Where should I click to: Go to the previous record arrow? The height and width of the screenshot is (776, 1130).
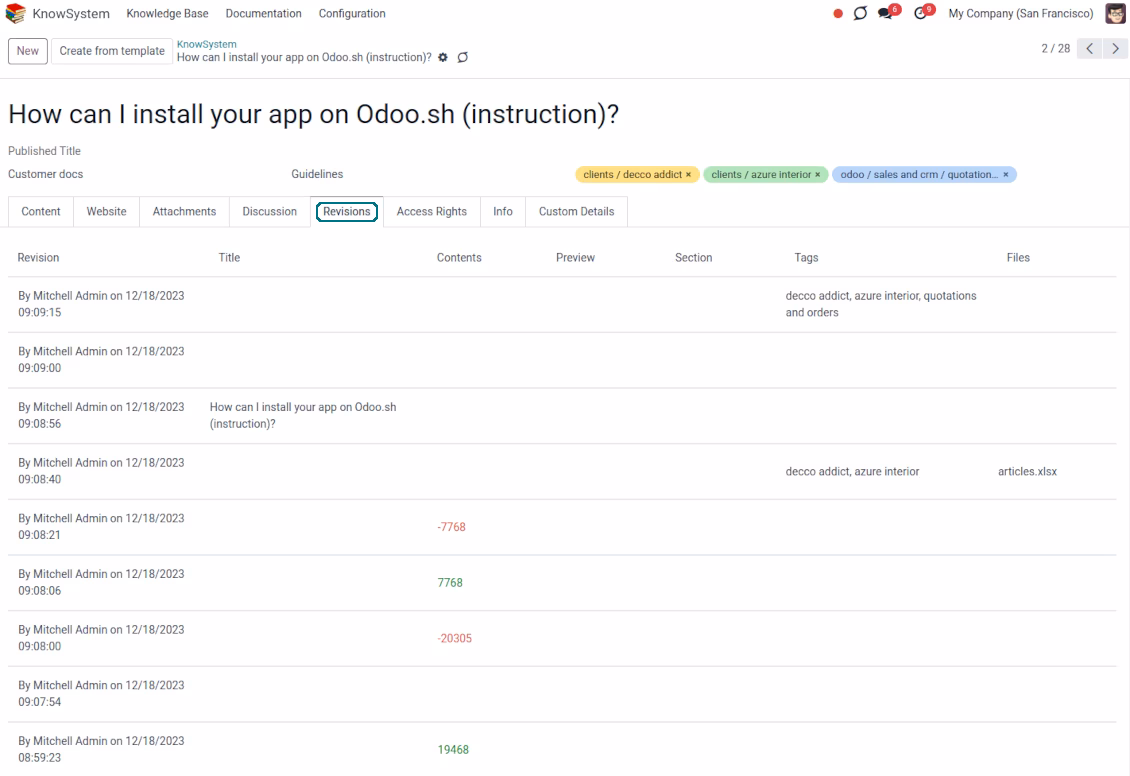pyautogui.click(x=1090, y=48)
